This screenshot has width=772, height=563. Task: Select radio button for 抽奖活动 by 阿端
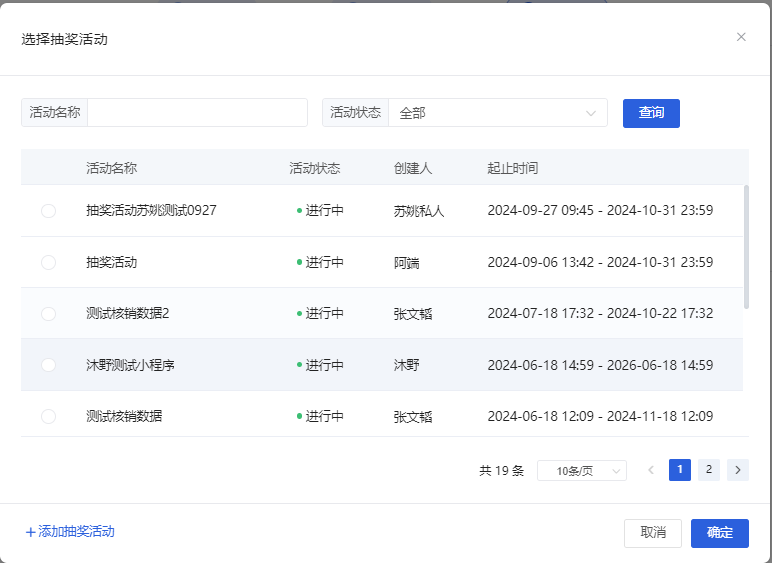coord(48,262)
